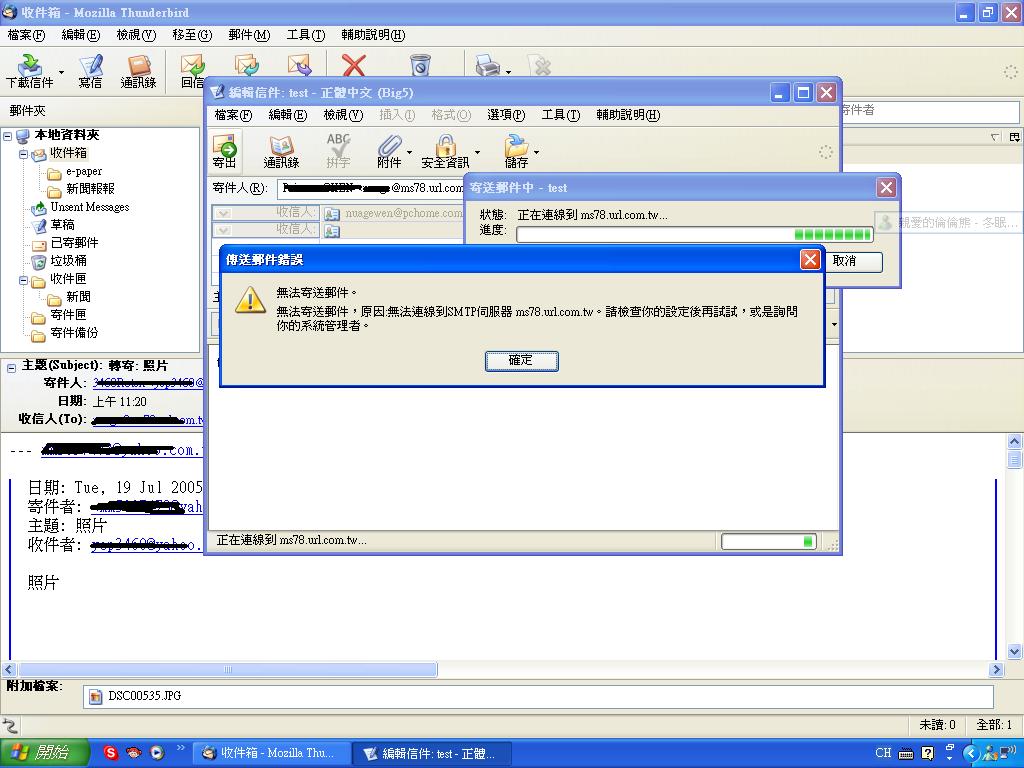Open the 選項 menu in compose window

(x=505, y=115)
